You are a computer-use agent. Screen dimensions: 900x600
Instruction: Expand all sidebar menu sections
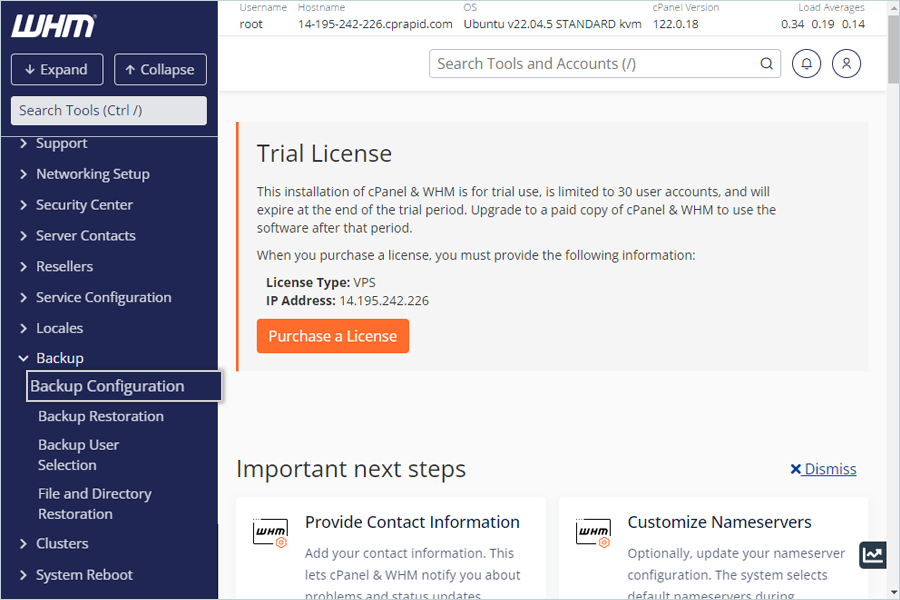(57, 69)
